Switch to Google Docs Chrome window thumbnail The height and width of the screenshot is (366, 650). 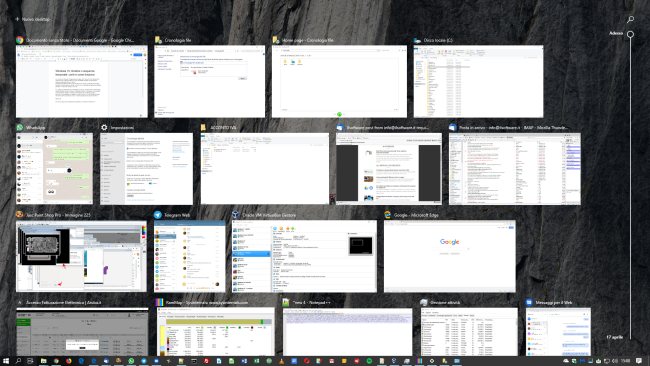tap(82, 81)
